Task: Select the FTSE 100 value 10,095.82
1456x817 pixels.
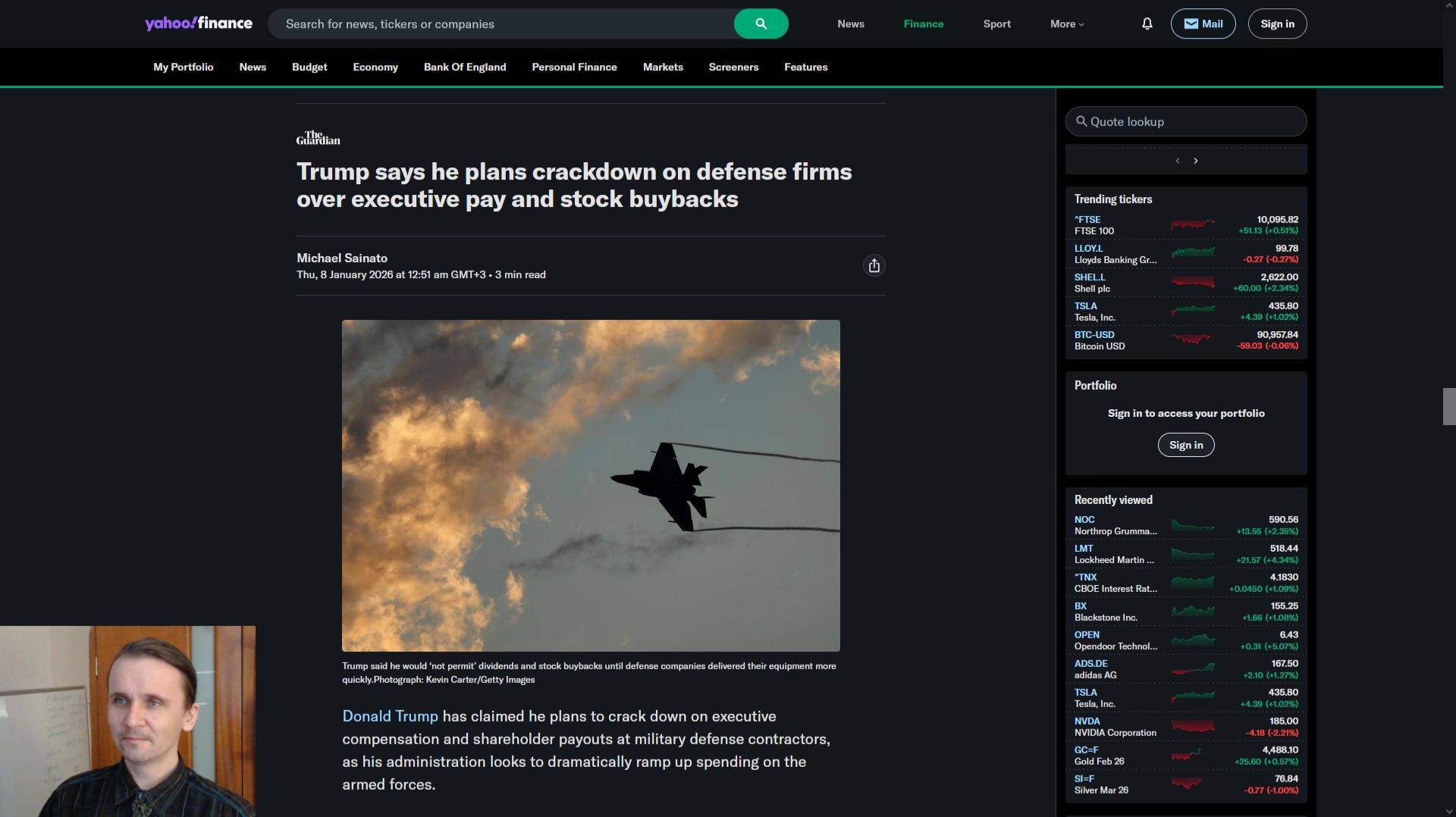Action: pyautogui.click(x=1277, y=219)
